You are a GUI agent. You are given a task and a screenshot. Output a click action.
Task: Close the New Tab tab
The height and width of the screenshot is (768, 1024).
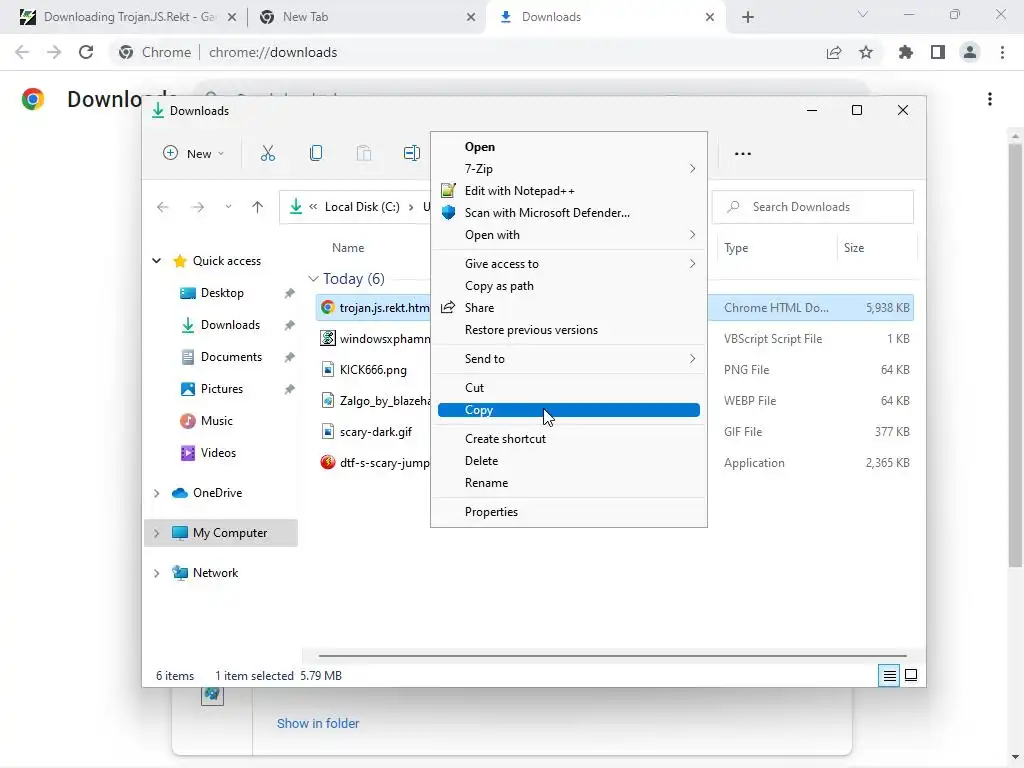pos(471,17)
